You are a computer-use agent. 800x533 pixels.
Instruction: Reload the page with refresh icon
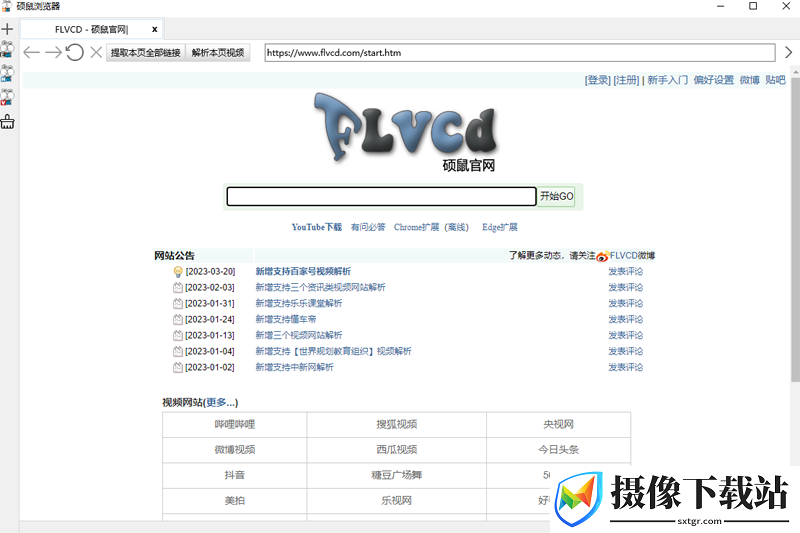(74, 52)
